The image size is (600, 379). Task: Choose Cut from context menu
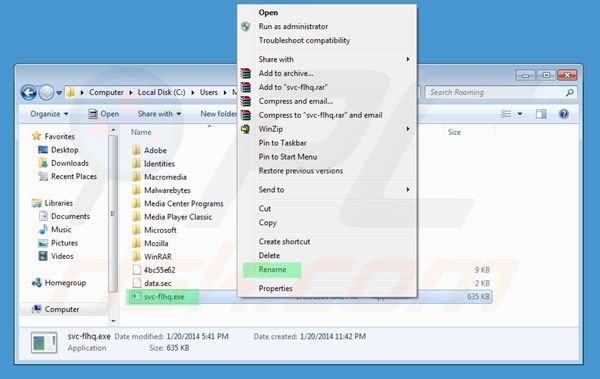[265, 209]
